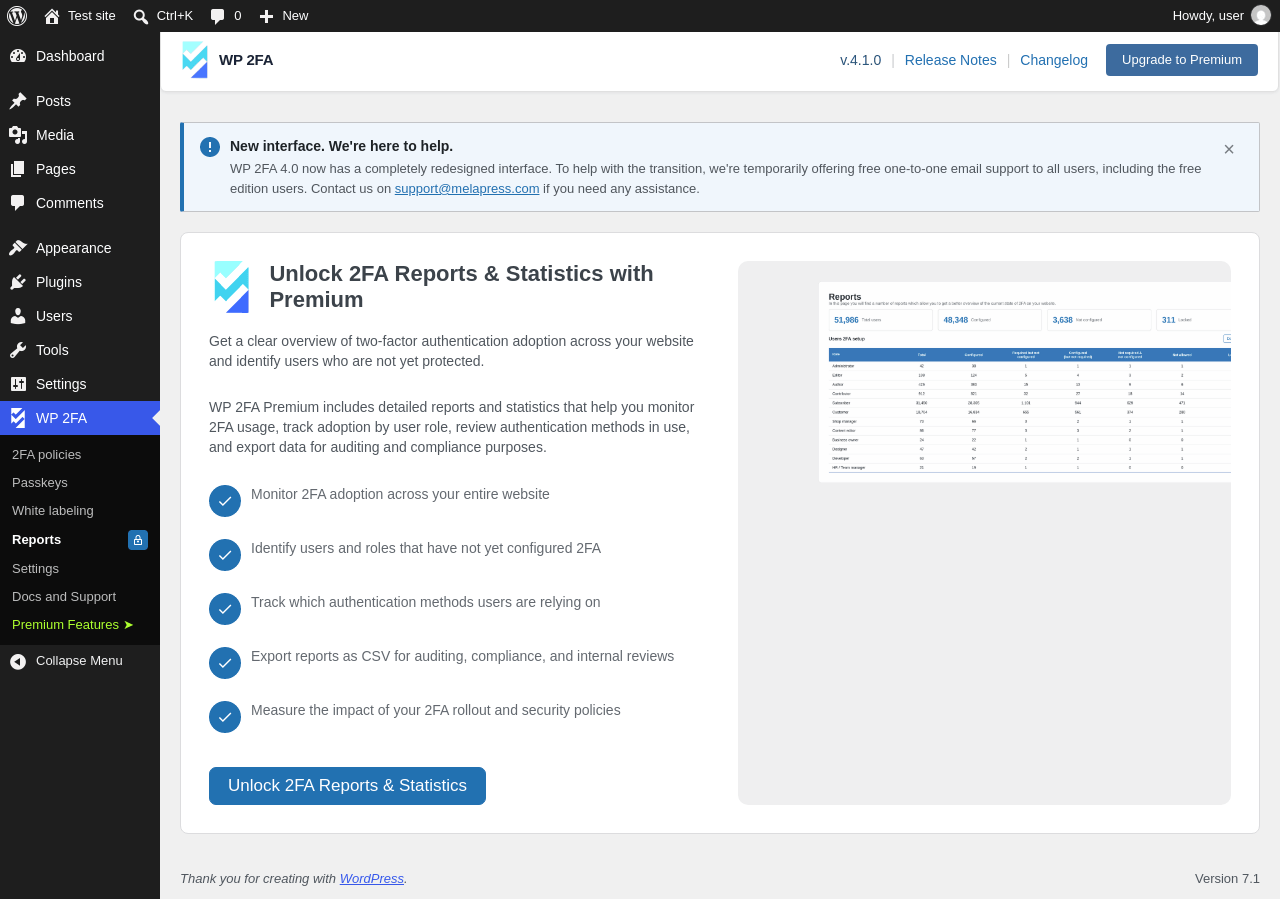Click the WP 2FA header logo
The width and height of the screenshot is (1280, 899).
coord(195,60)
